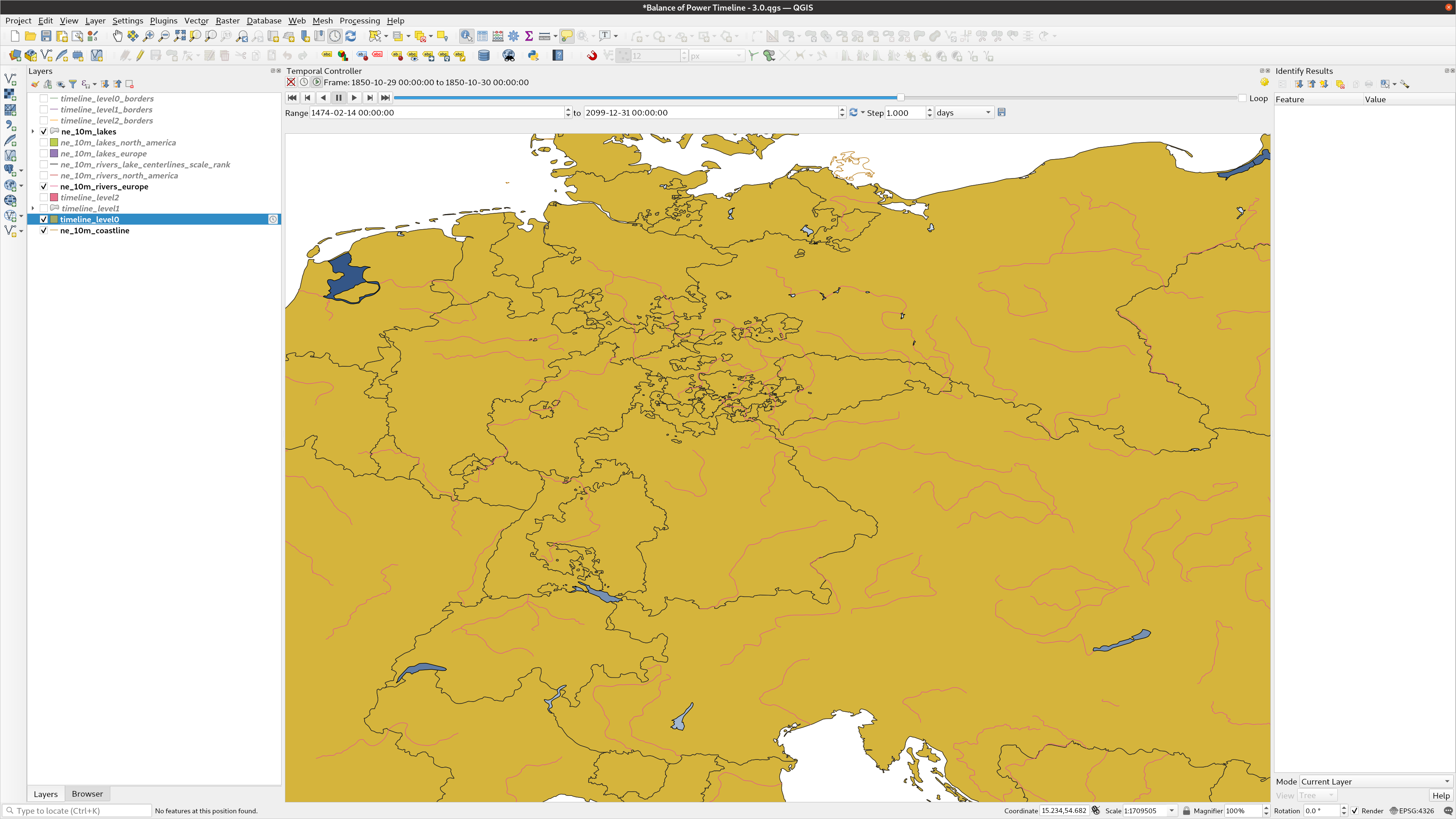Click the EPSG:4326 CRS button
The width and height of the screenshot is (1456, 819).
point(1412,811)
